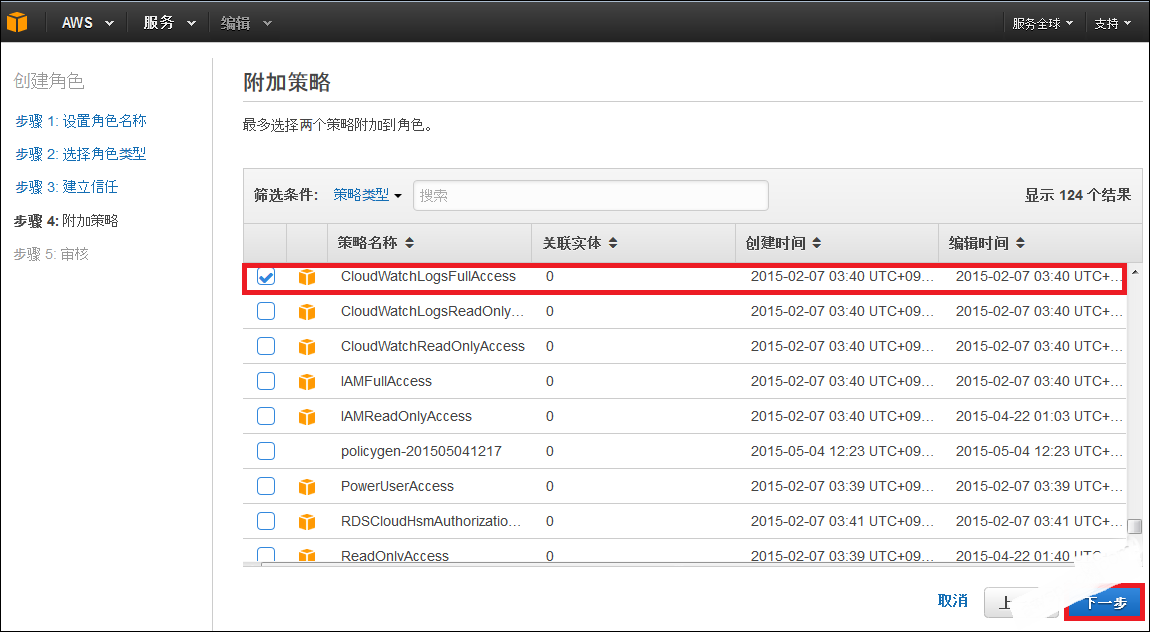Select the CloudWatchReadOnlyAccess checkbox
Viewport: 1150px width, 632px height.
pyautogui.click(x=265, y=346)
